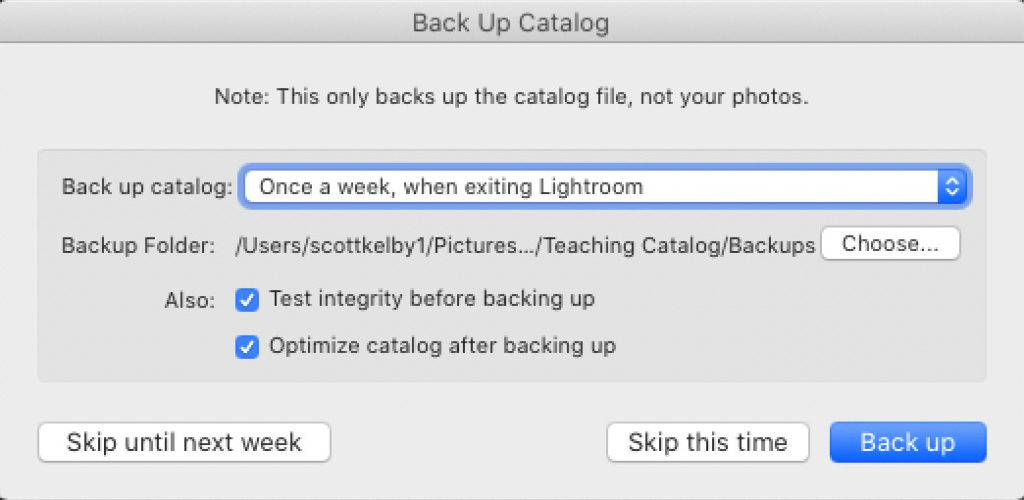1024x500 pixels.
Task: Click the 'Also:' label beside checkboxes
Action: [x=189, y=302]
